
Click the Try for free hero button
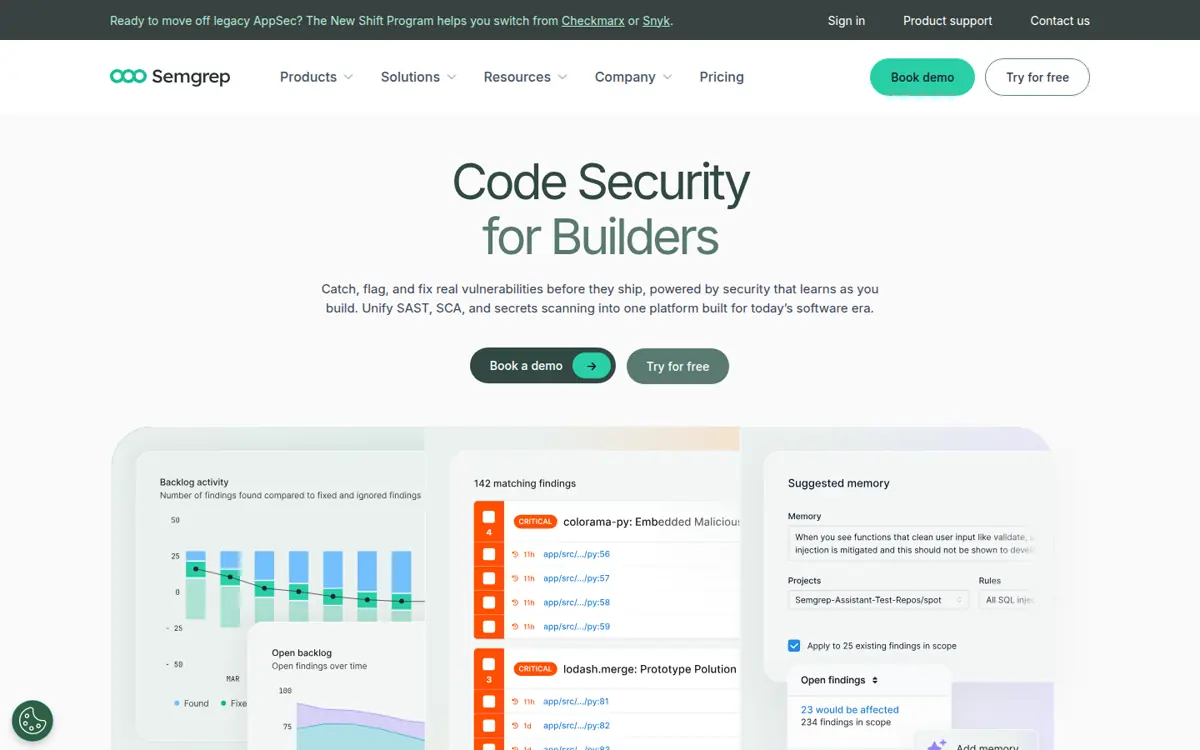click(678, 366)
